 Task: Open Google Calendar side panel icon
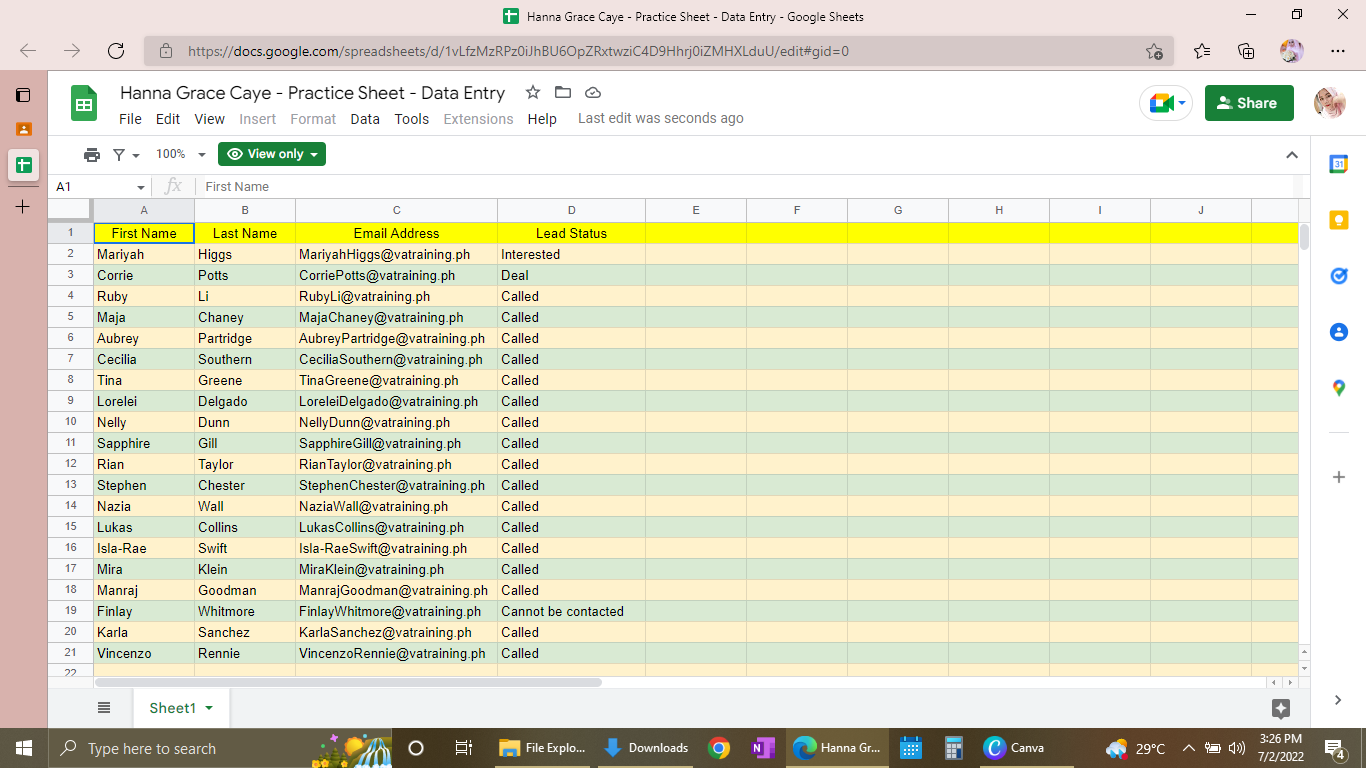click(1339, 165)
